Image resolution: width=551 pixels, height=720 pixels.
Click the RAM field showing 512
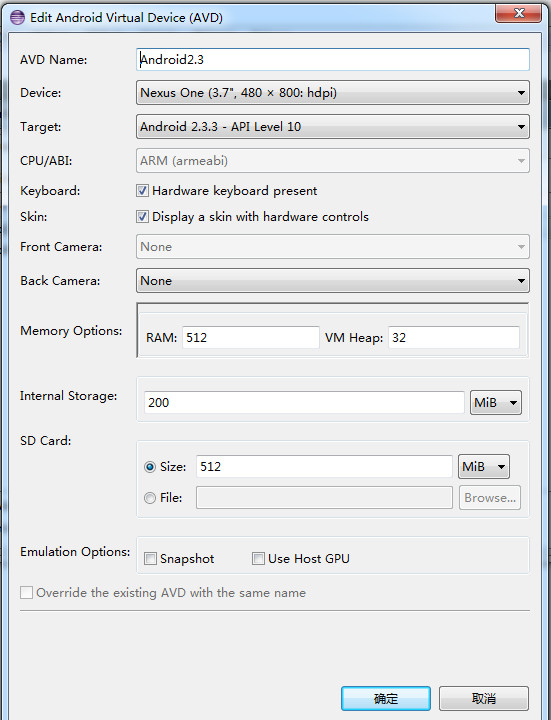[x=251, y=338]
